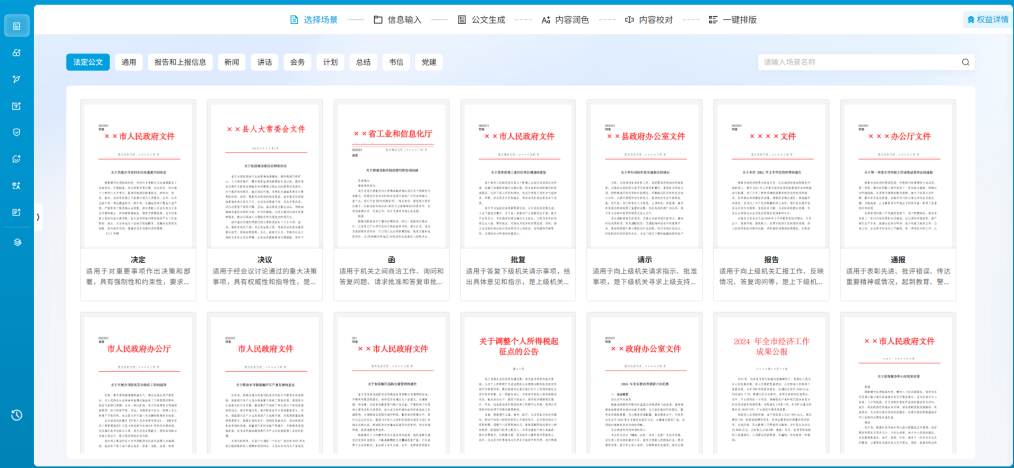Open the history clock icon at sidebar bottom
This screenshot has width=1014, height=468.
[17, 415]
